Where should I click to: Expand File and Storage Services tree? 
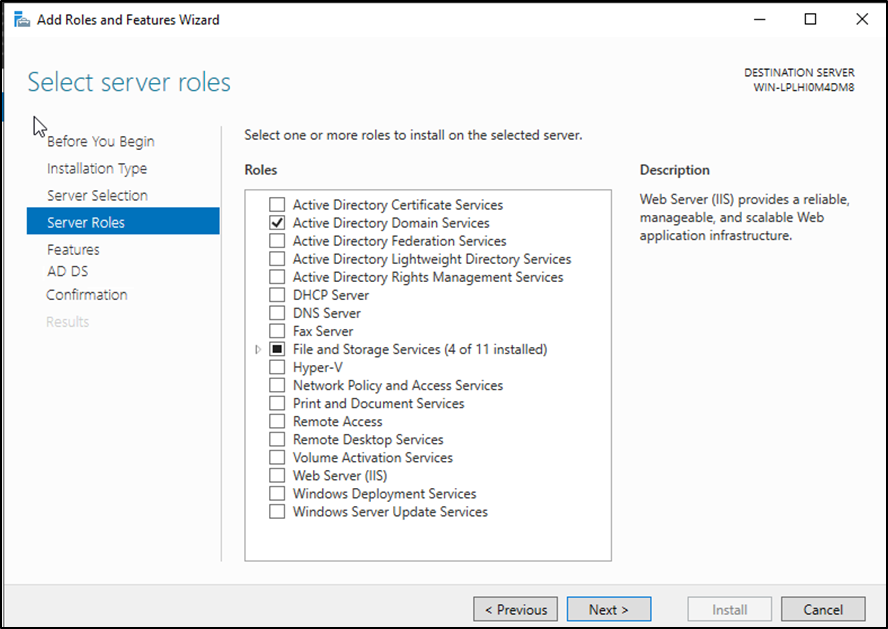click(258, 350)
